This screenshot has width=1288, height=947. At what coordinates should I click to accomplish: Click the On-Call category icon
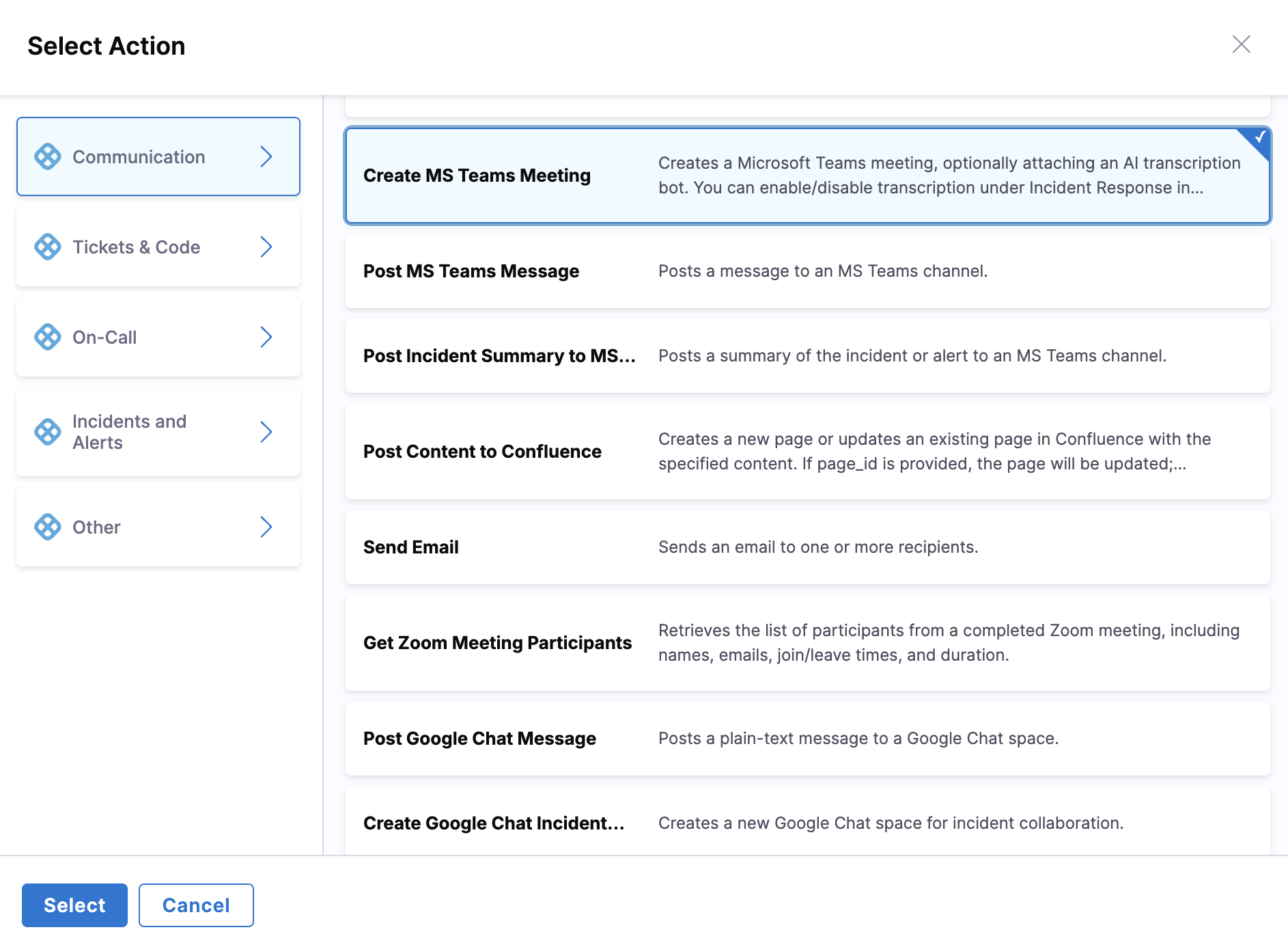[x=48, y=337]
